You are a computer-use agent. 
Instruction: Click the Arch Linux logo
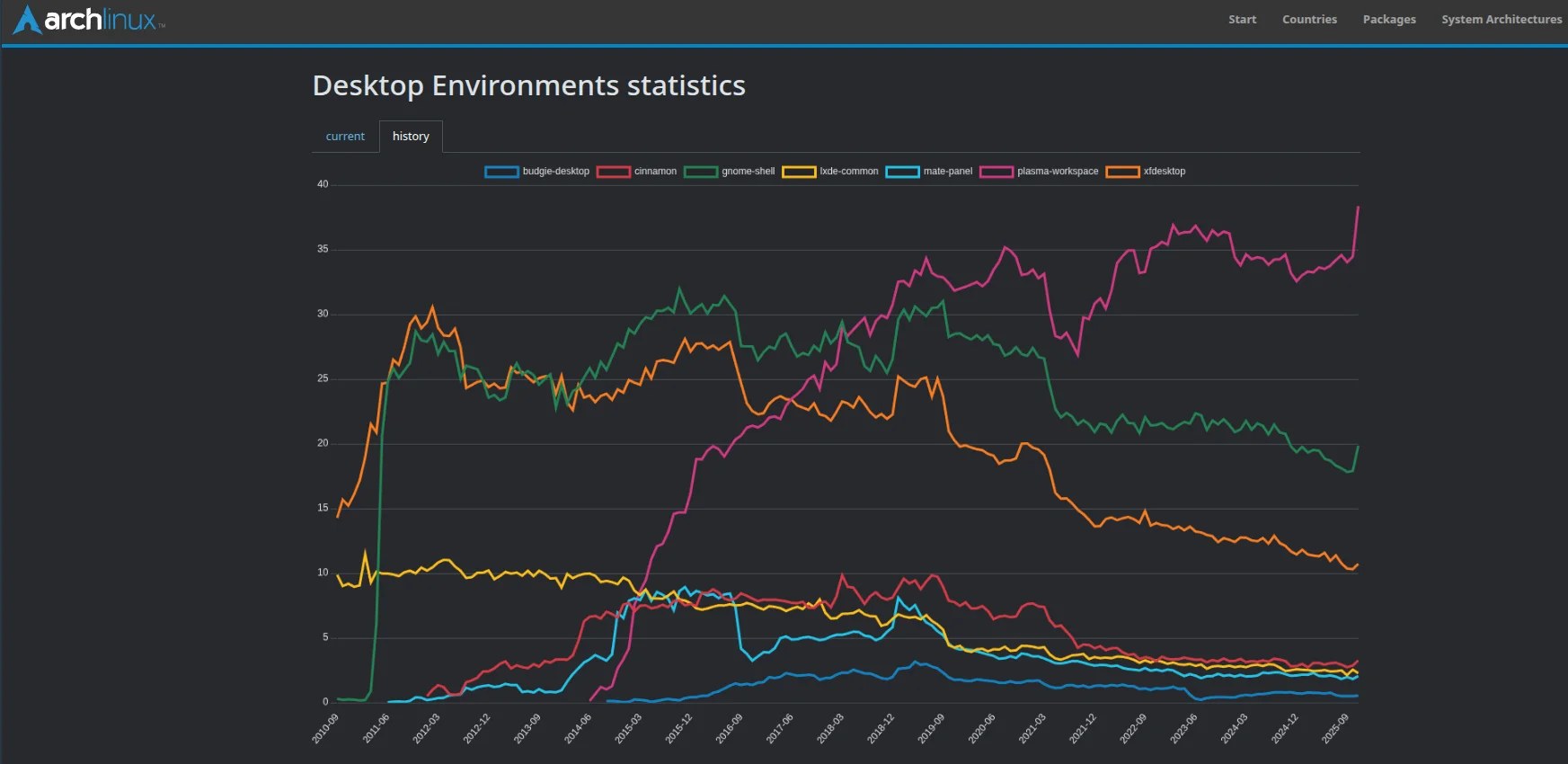(88, 20)
